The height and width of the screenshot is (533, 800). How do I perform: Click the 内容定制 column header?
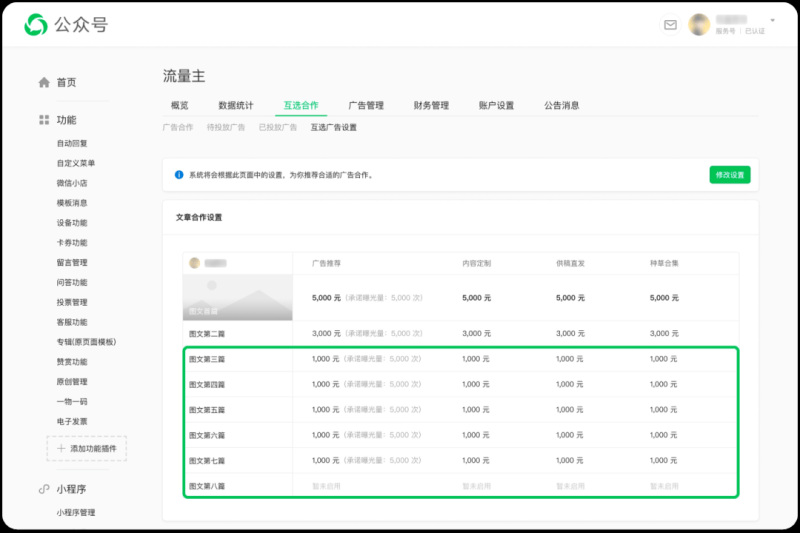477,264
